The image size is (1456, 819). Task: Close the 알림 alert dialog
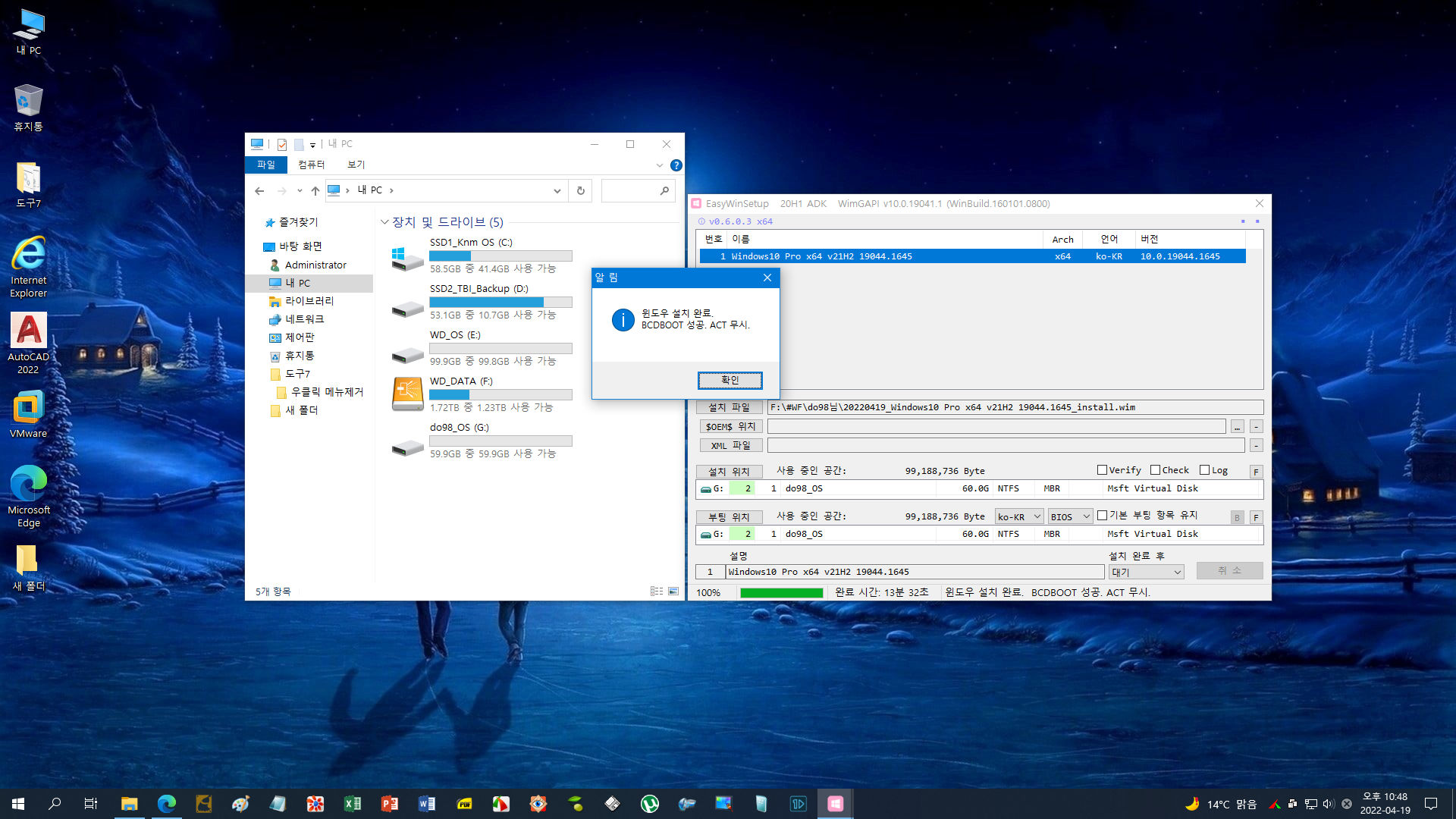[x=767, y=278]
